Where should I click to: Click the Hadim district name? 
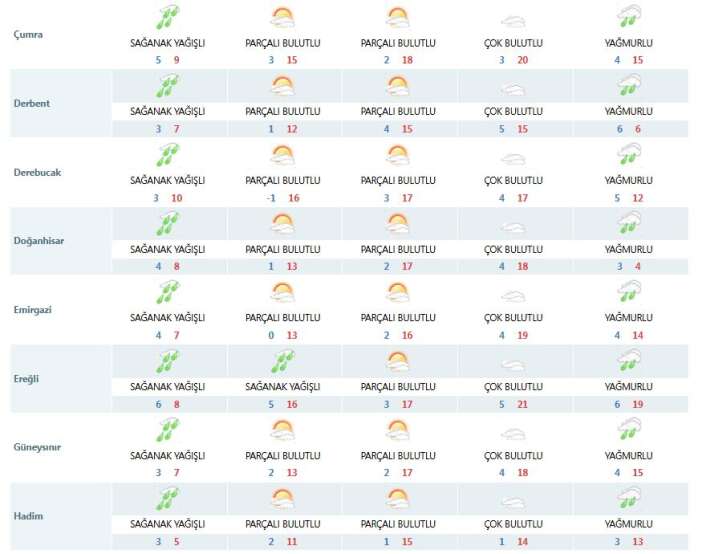click(x=27, y=516)
